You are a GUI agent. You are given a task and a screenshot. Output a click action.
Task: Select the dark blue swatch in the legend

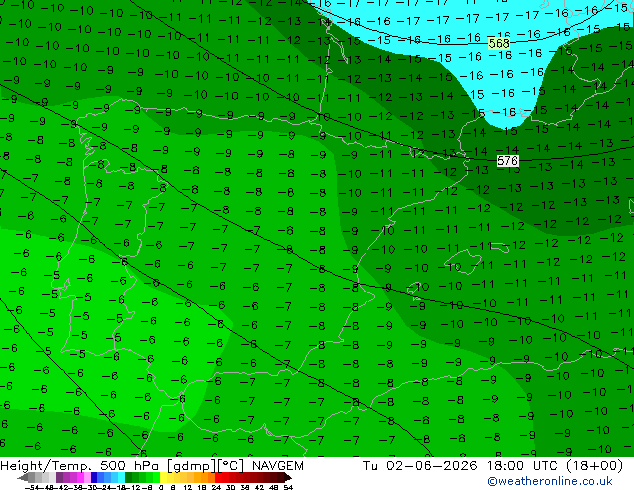click(94, 477)
